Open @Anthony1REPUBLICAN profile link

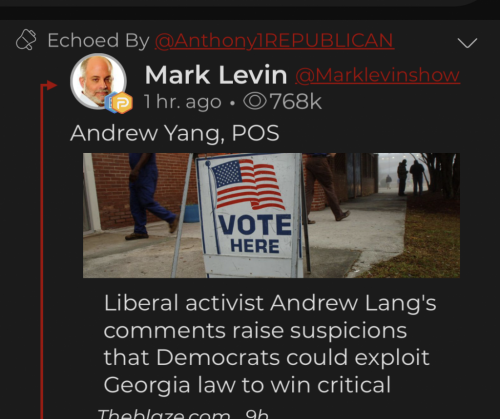click(274, 41)
